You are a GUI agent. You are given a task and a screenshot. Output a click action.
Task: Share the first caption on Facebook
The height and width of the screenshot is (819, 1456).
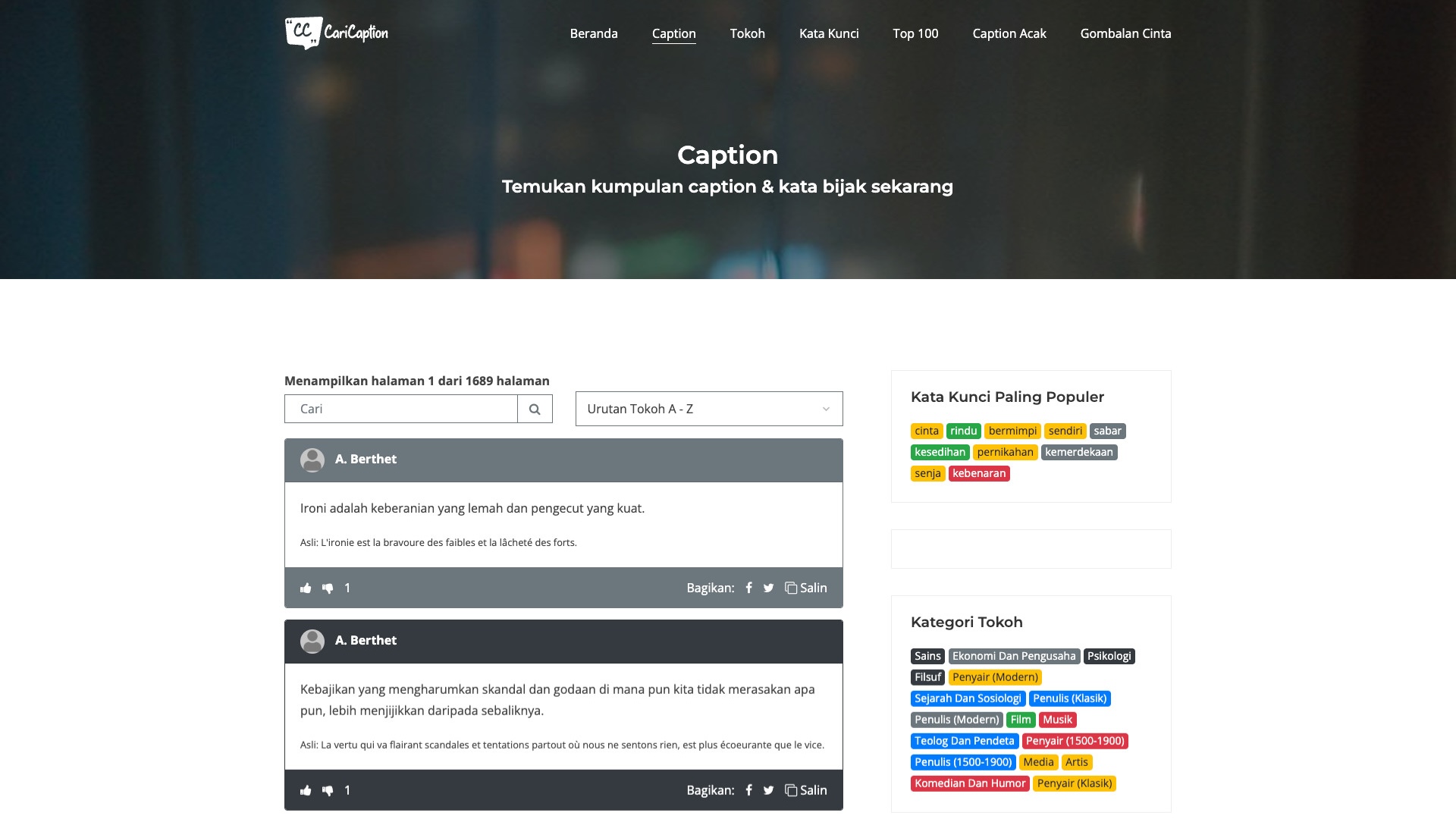coord(748,588)
